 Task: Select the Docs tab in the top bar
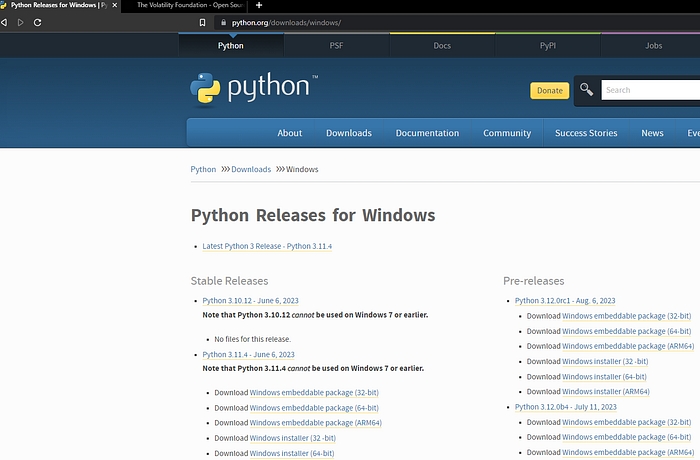442,45
